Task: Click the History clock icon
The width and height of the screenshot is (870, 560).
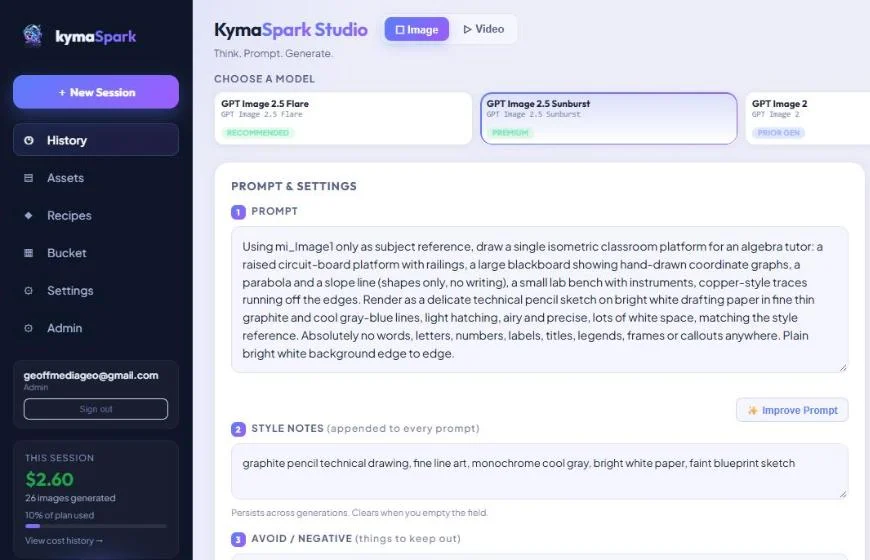Action: point(29,140)
